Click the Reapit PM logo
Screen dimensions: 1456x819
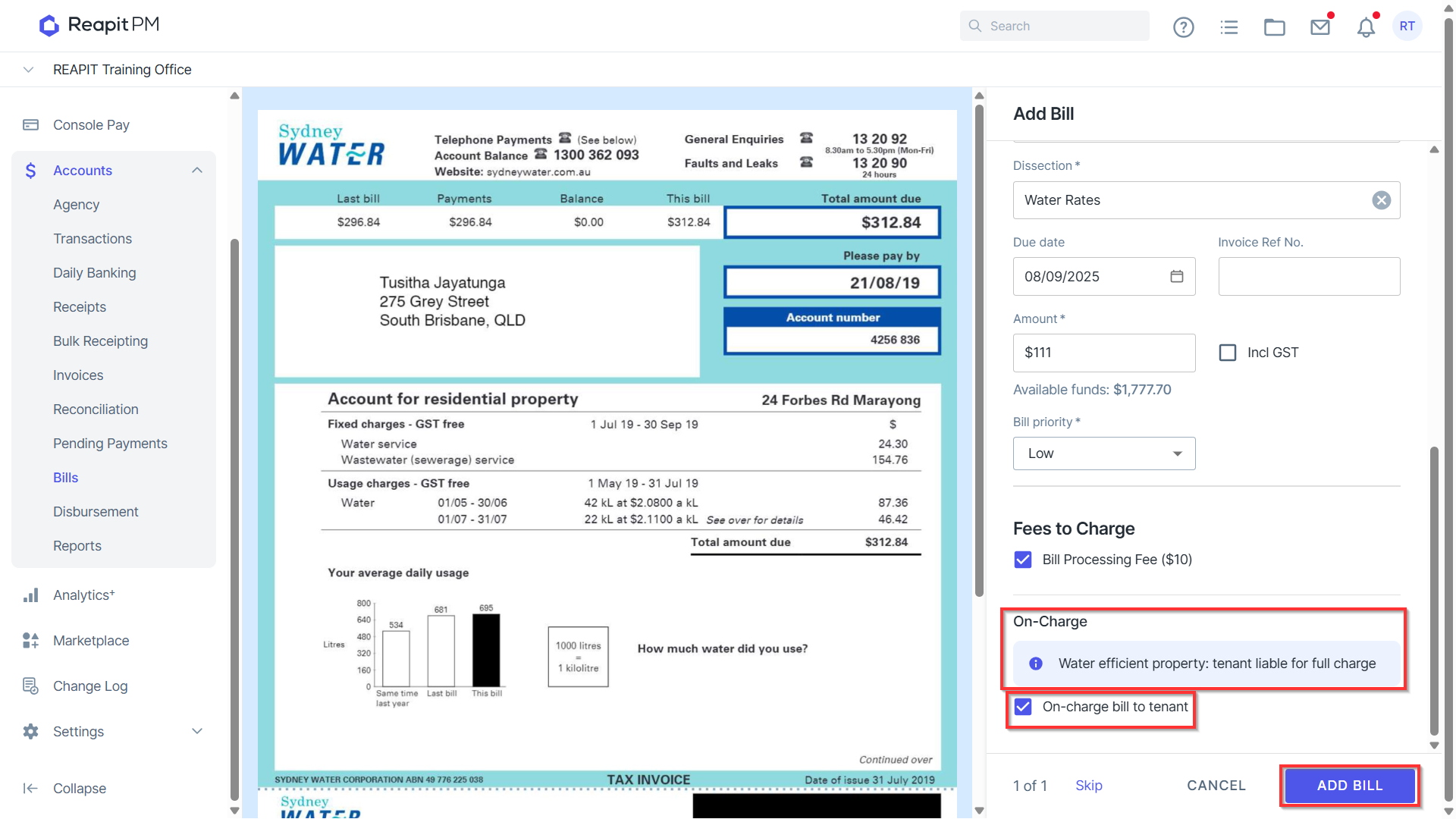tap(99, 25)
